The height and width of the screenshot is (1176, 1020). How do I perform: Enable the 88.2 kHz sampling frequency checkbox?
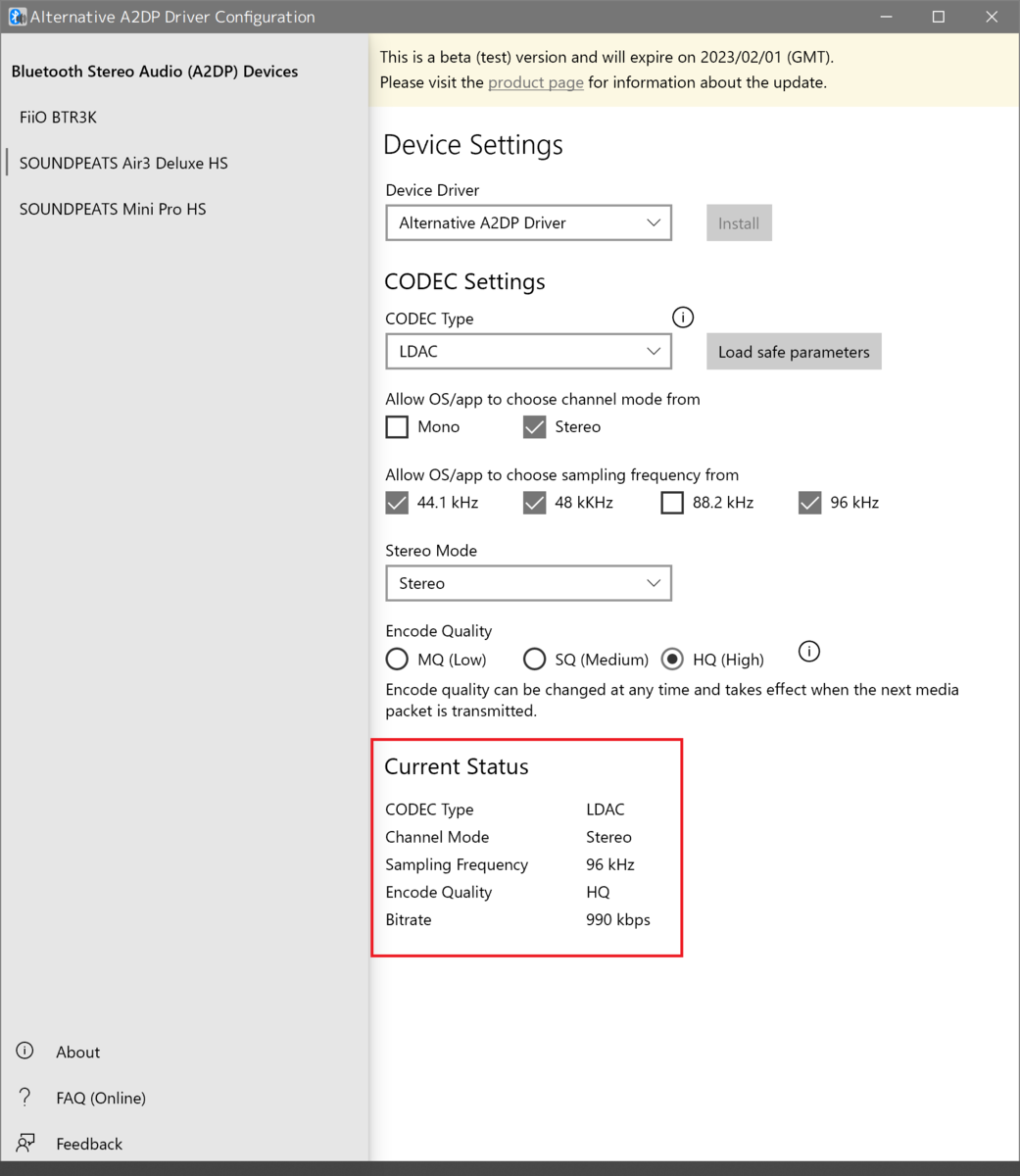pos(671,502)
